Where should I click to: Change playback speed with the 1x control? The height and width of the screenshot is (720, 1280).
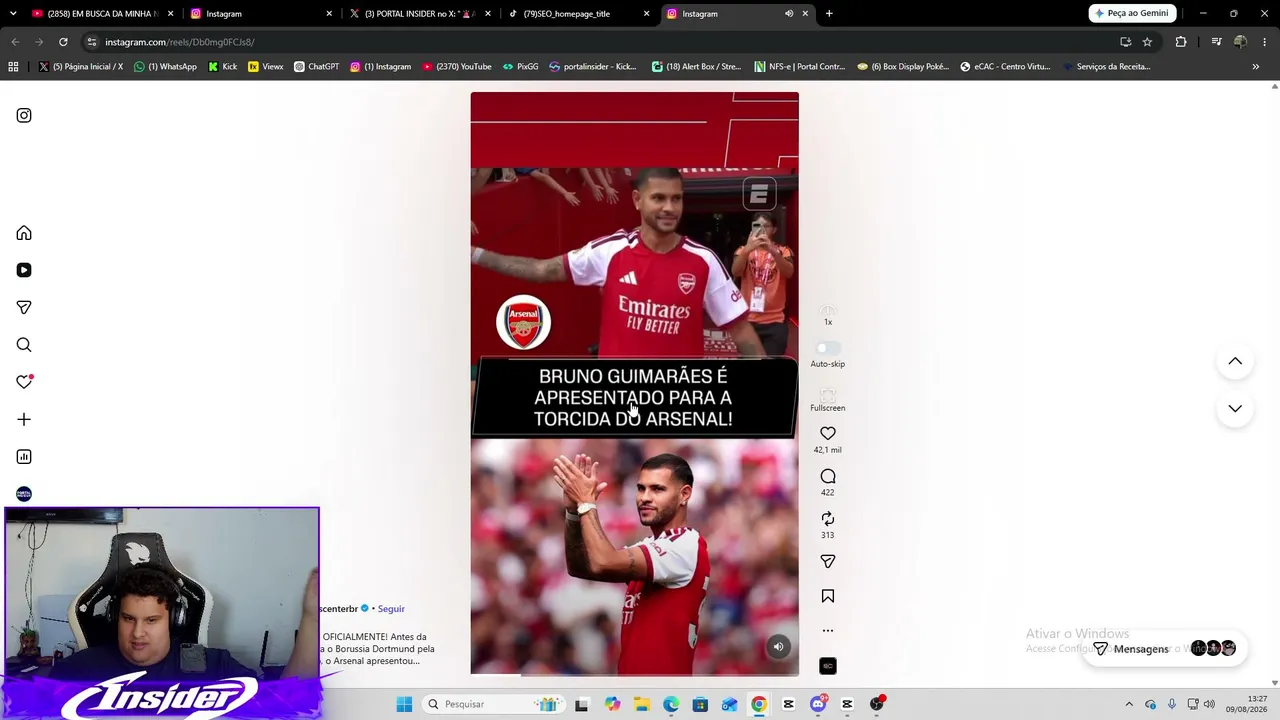(828, 316)
